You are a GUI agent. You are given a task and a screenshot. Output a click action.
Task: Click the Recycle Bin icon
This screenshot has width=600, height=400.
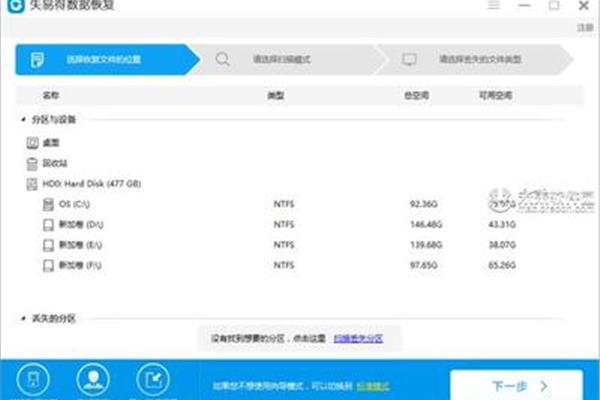(32, 163)
